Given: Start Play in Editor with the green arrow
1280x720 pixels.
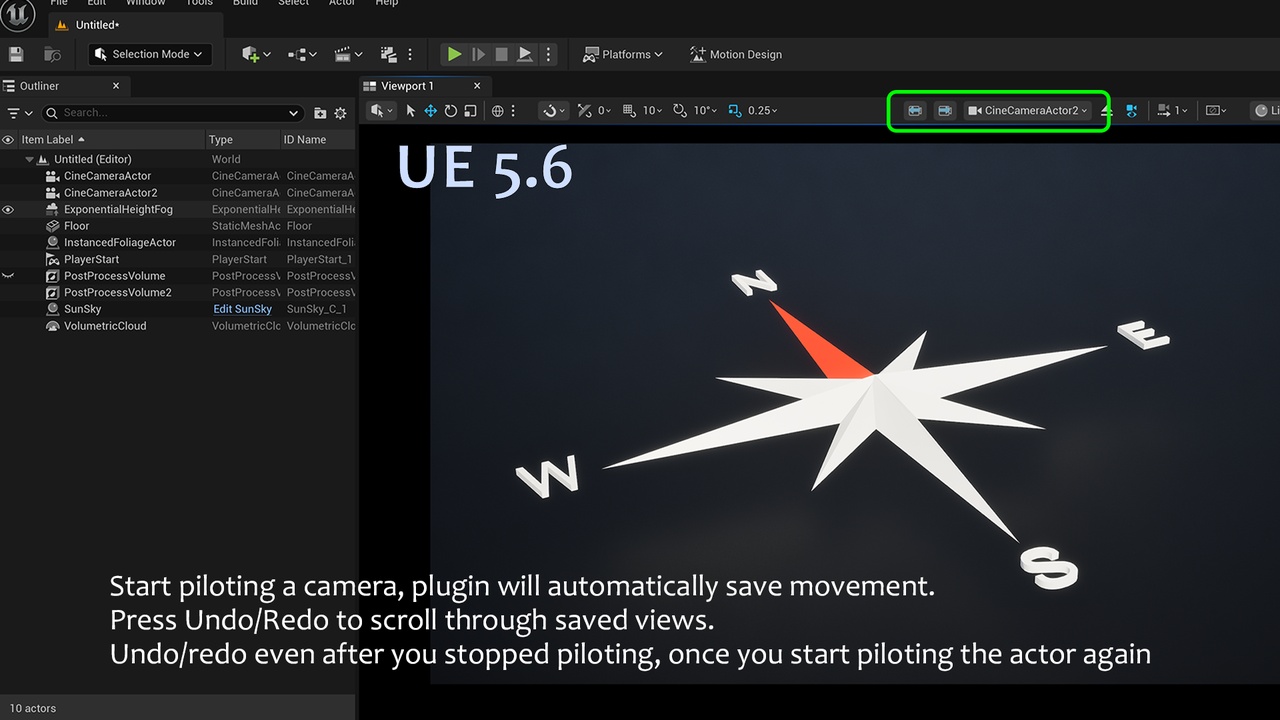Looking at the screenshot, I should 454,54.
